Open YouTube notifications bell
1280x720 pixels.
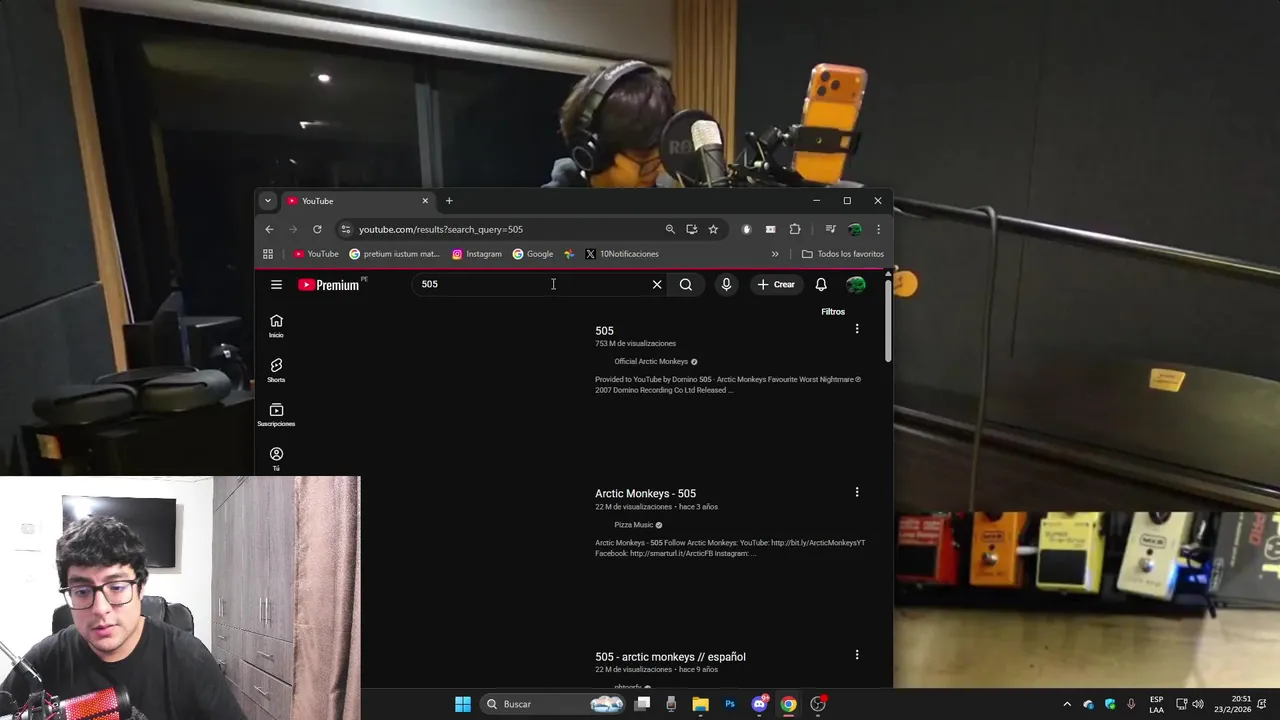click(x=821, y=285)
